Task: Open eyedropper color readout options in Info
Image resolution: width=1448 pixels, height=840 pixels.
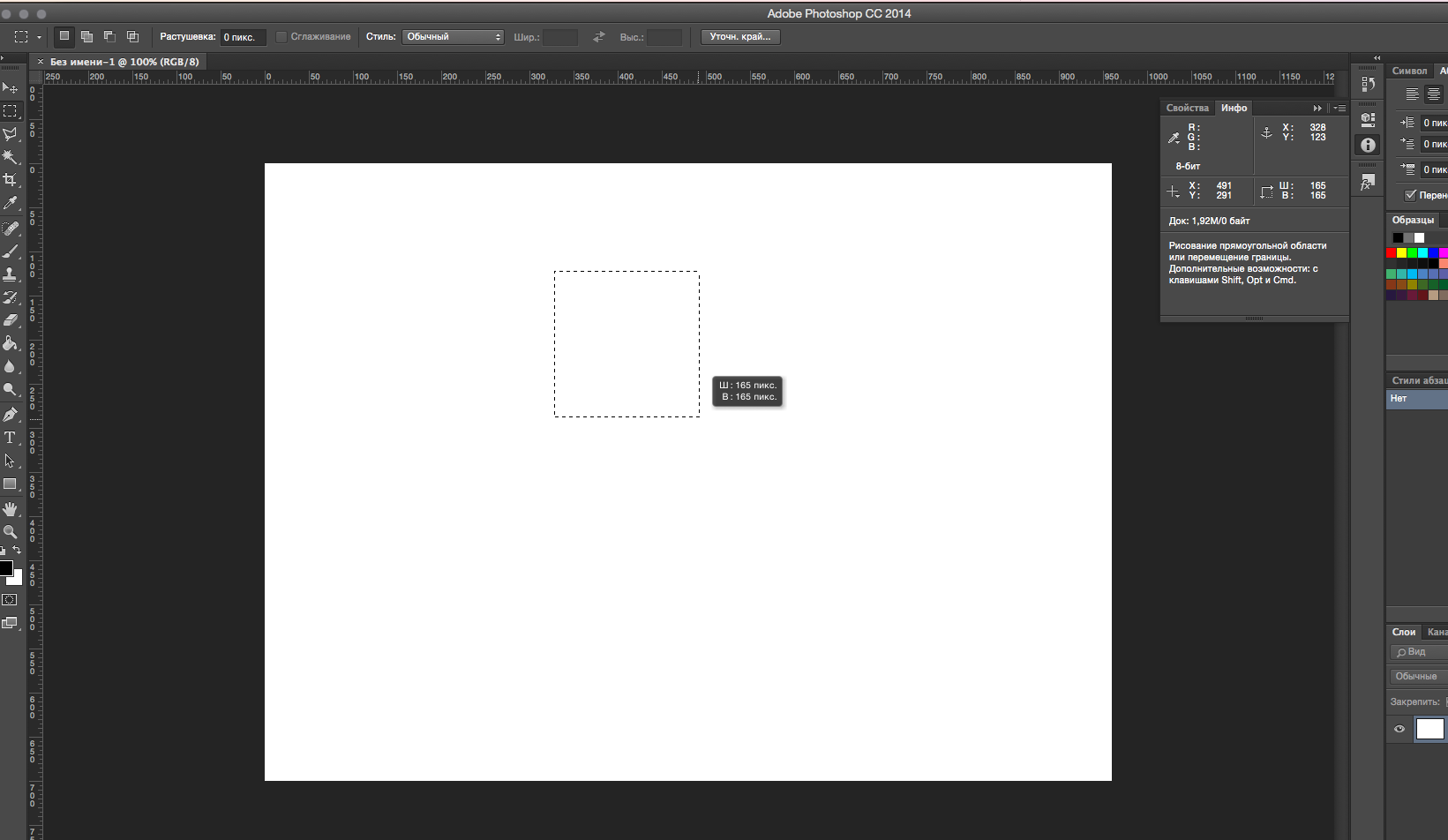Action: click(x=1174, y=138)
